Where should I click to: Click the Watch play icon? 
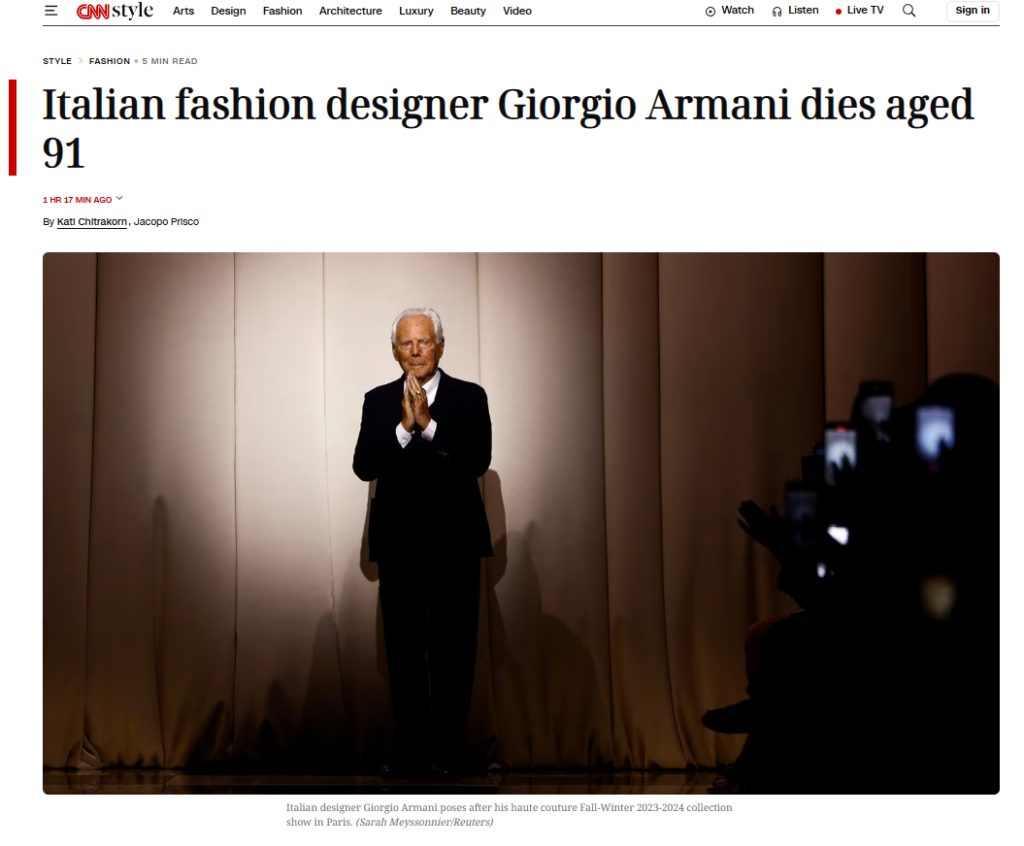click(x=711, y=11)
